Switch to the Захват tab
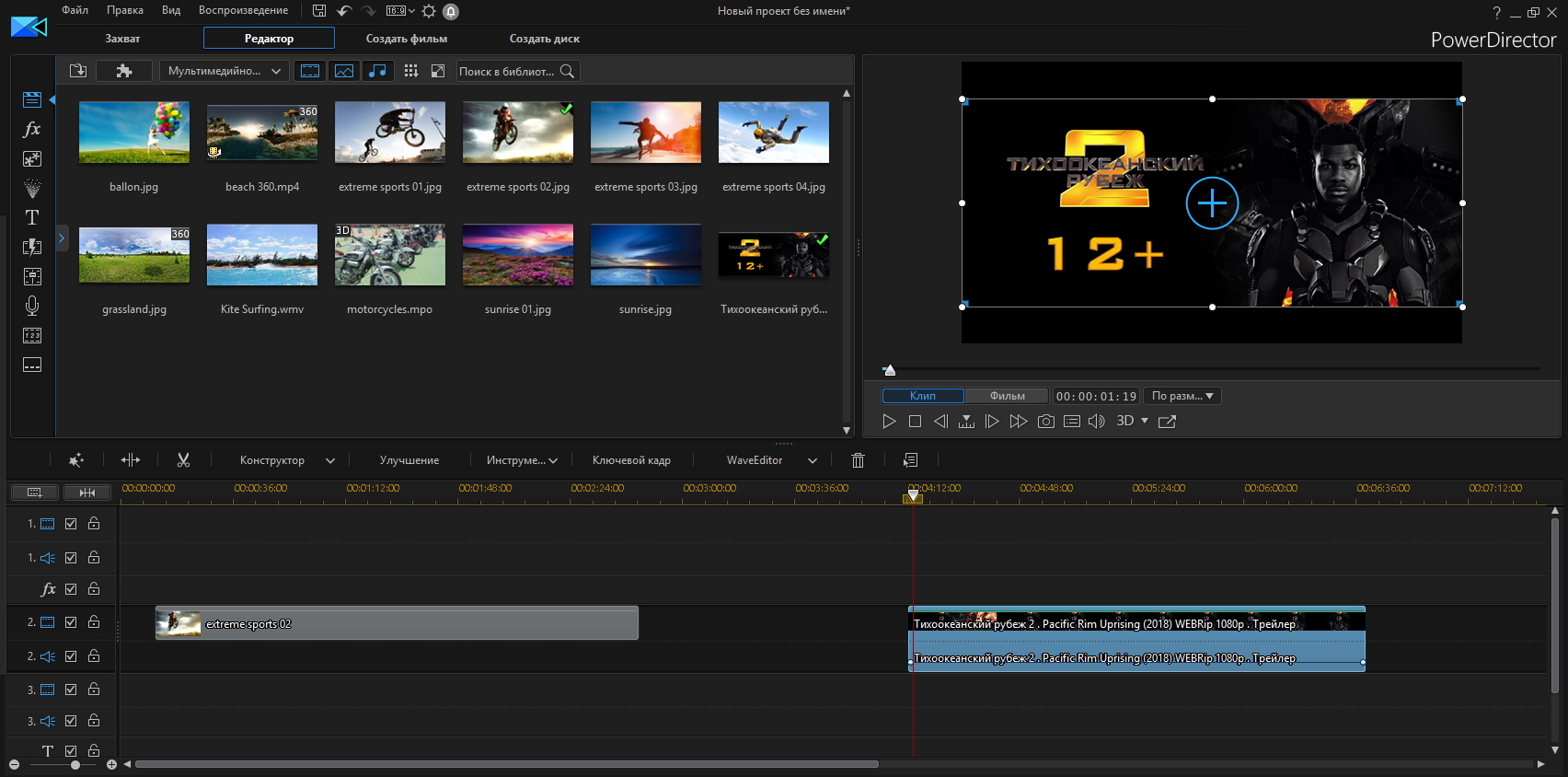 [x=122, y=39]
